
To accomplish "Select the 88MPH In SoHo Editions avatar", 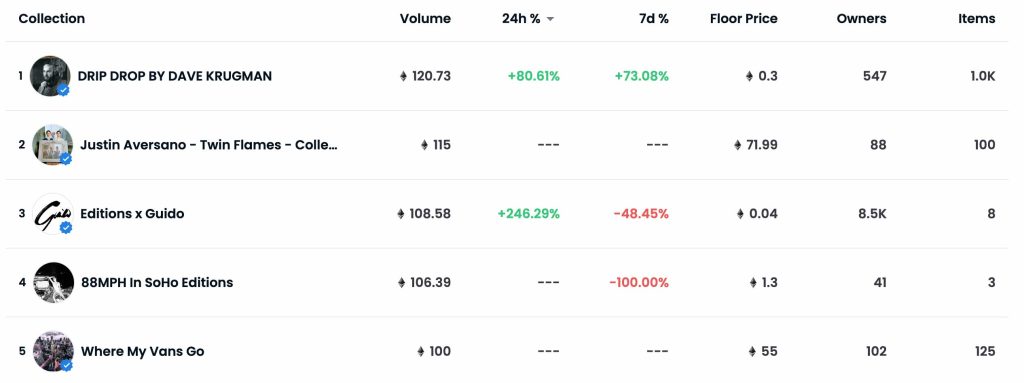I will (x=54, y=282).
